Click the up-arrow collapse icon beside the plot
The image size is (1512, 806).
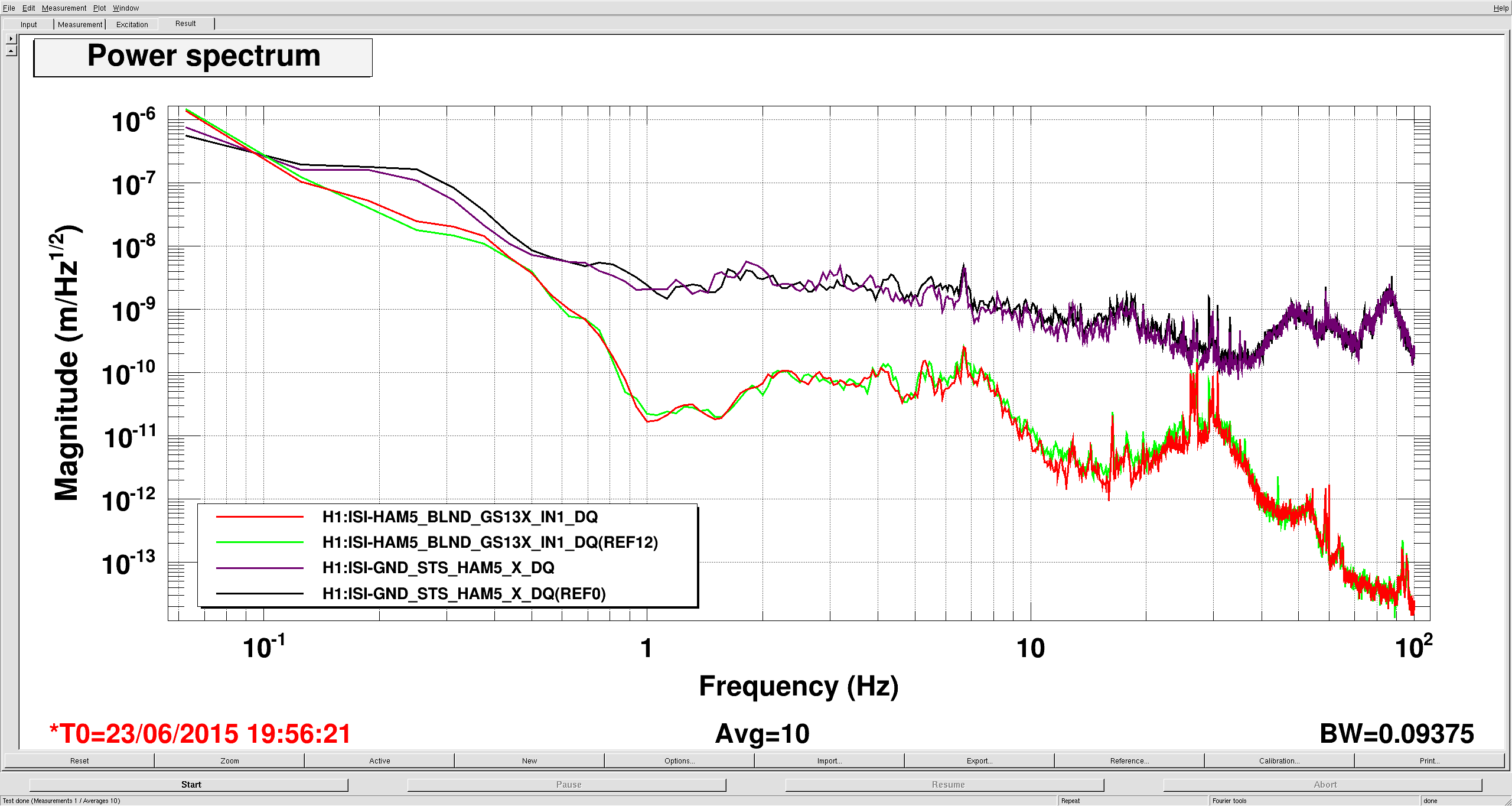(11, 51)
